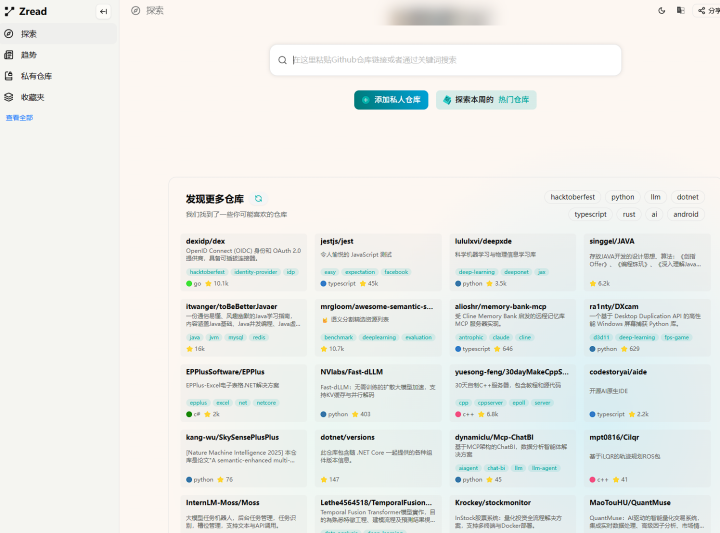Click the 收藏夹 stack icon in the sidebar

coord(9,97)
